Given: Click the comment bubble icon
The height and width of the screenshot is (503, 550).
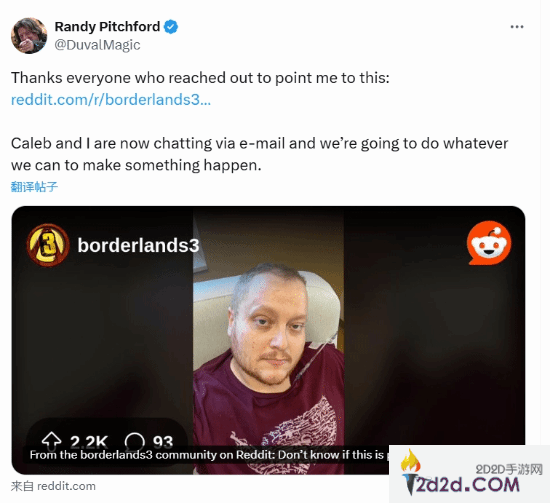Looking at the screenshot, I should pyautogui.click(x=135, y=441).
